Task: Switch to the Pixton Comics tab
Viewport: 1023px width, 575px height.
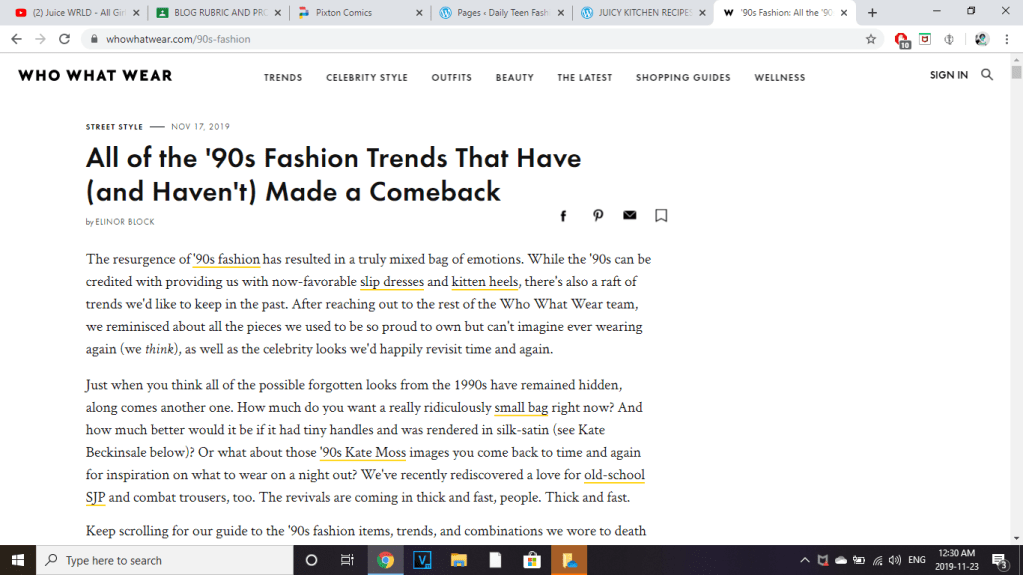Action: coord(342,13)
